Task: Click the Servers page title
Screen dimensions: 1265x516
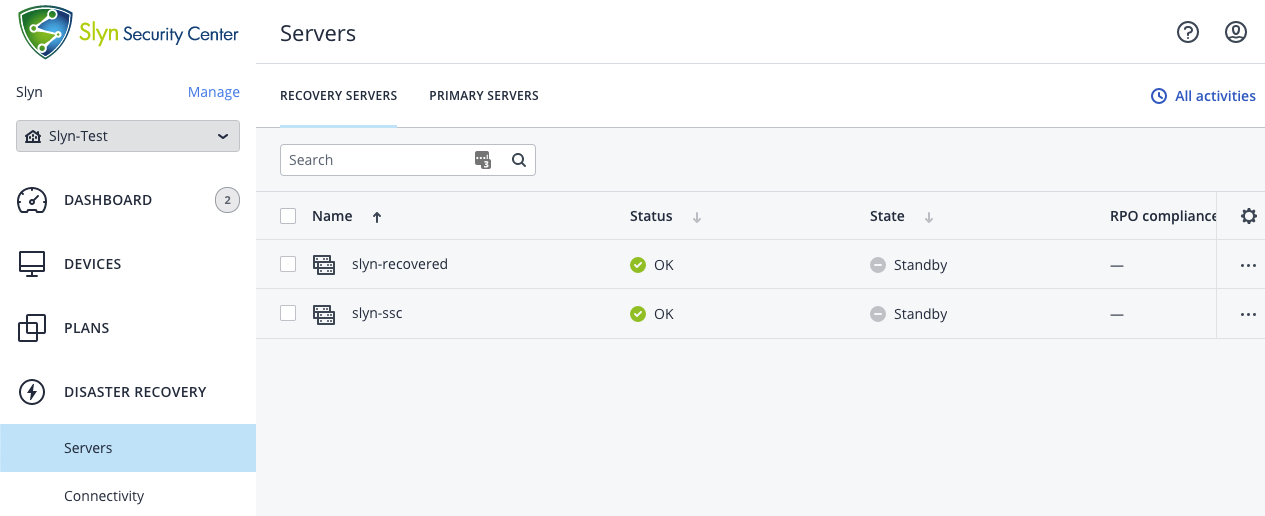Action: (x=318, y=33)
